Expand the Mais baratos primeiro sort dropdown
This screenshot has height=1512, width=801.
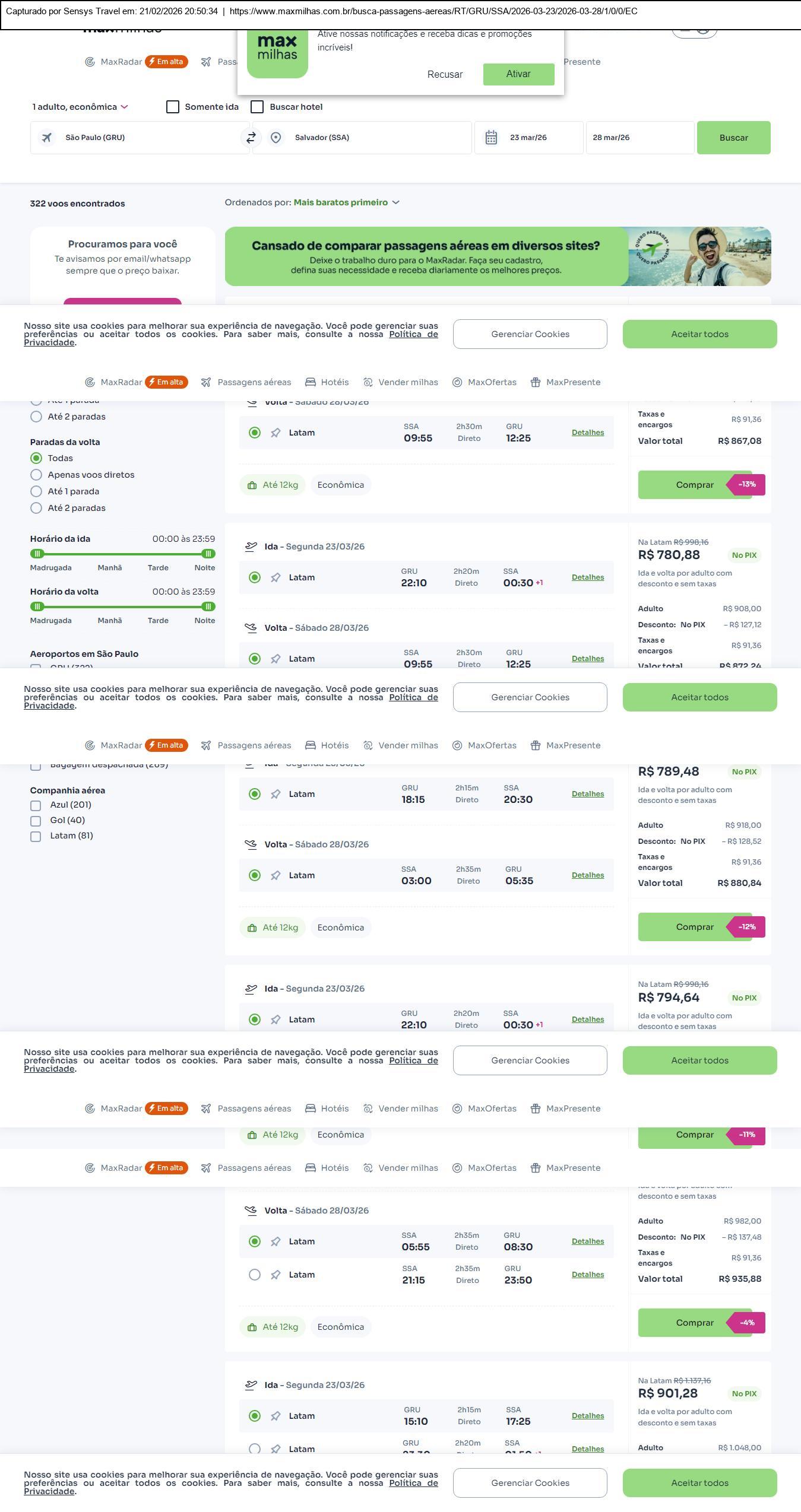(346, 202)
